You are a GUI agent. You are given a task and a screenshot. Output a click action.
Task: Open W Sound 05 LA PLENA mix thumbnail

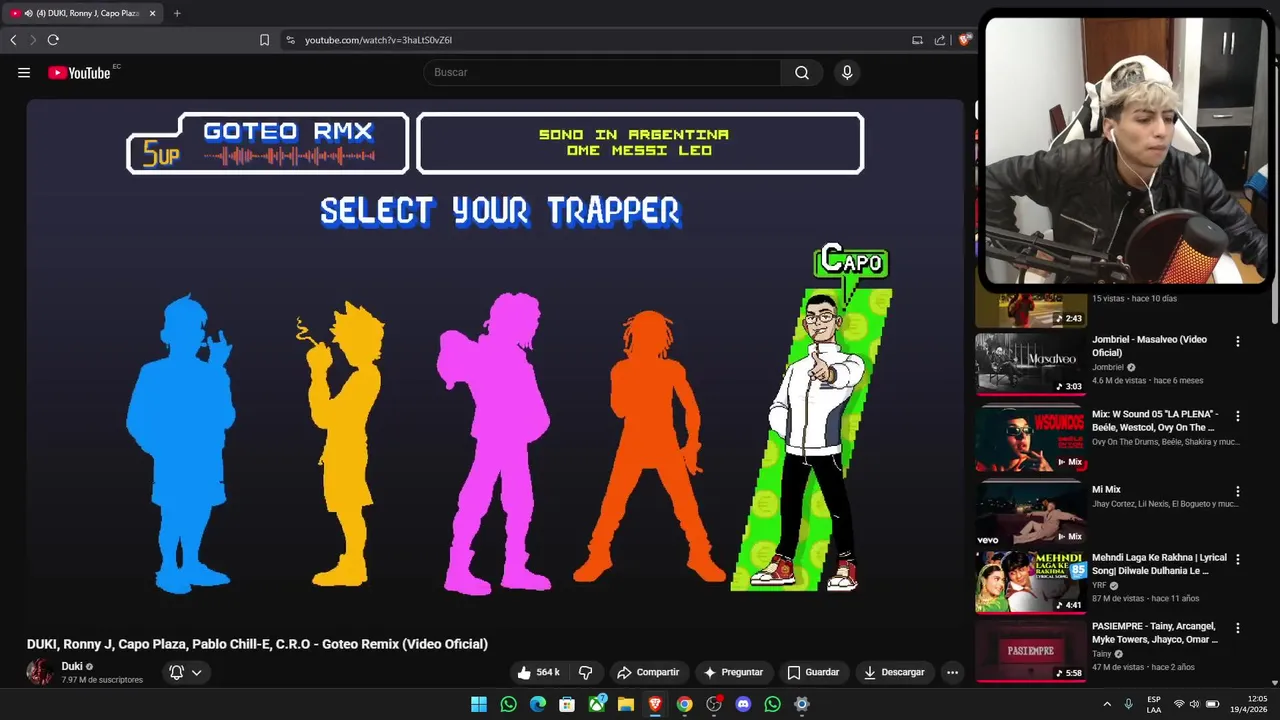point(1030,438)
